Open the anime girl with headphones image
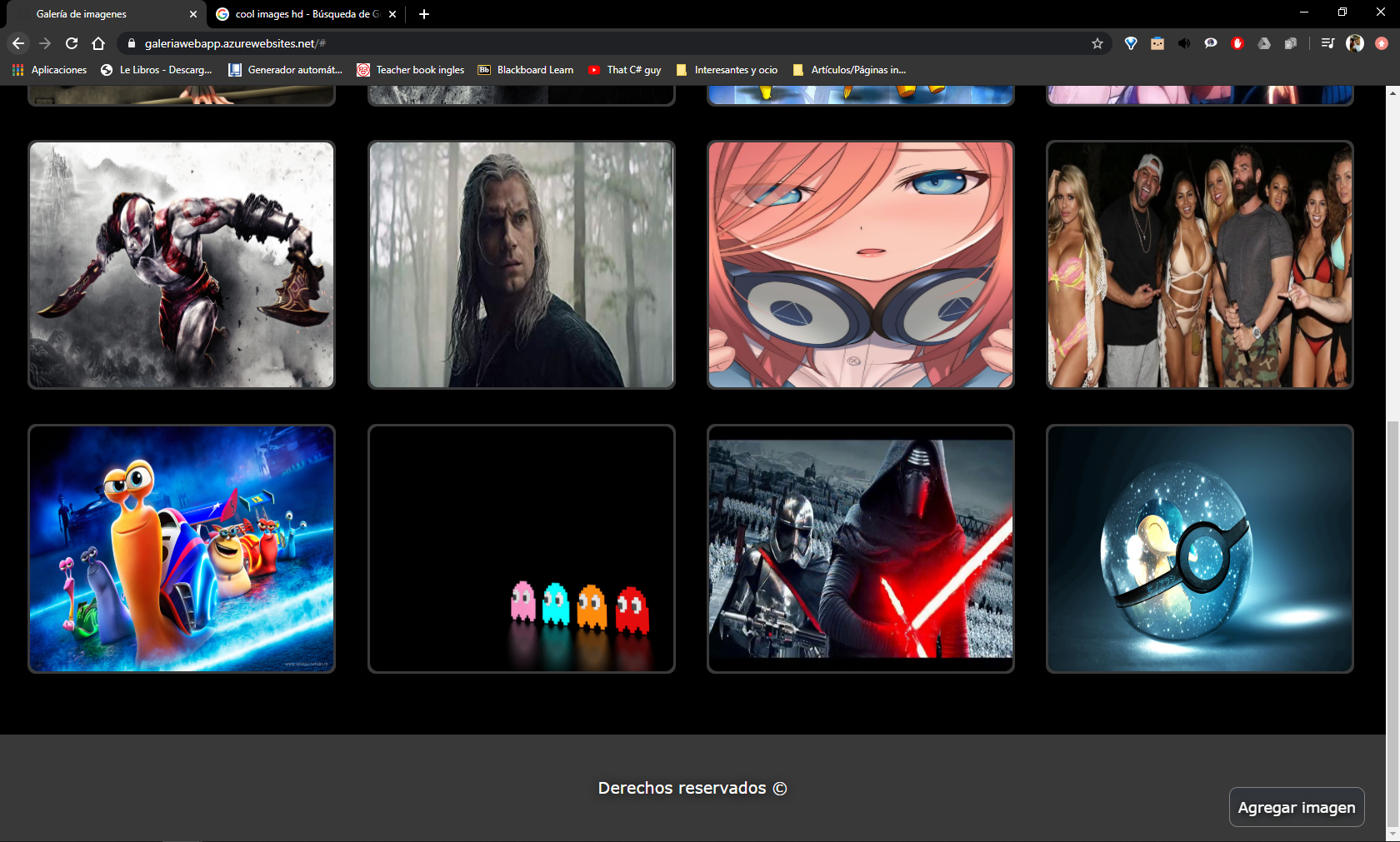This screenshot has width=1400, height=842. click(861, 265)
